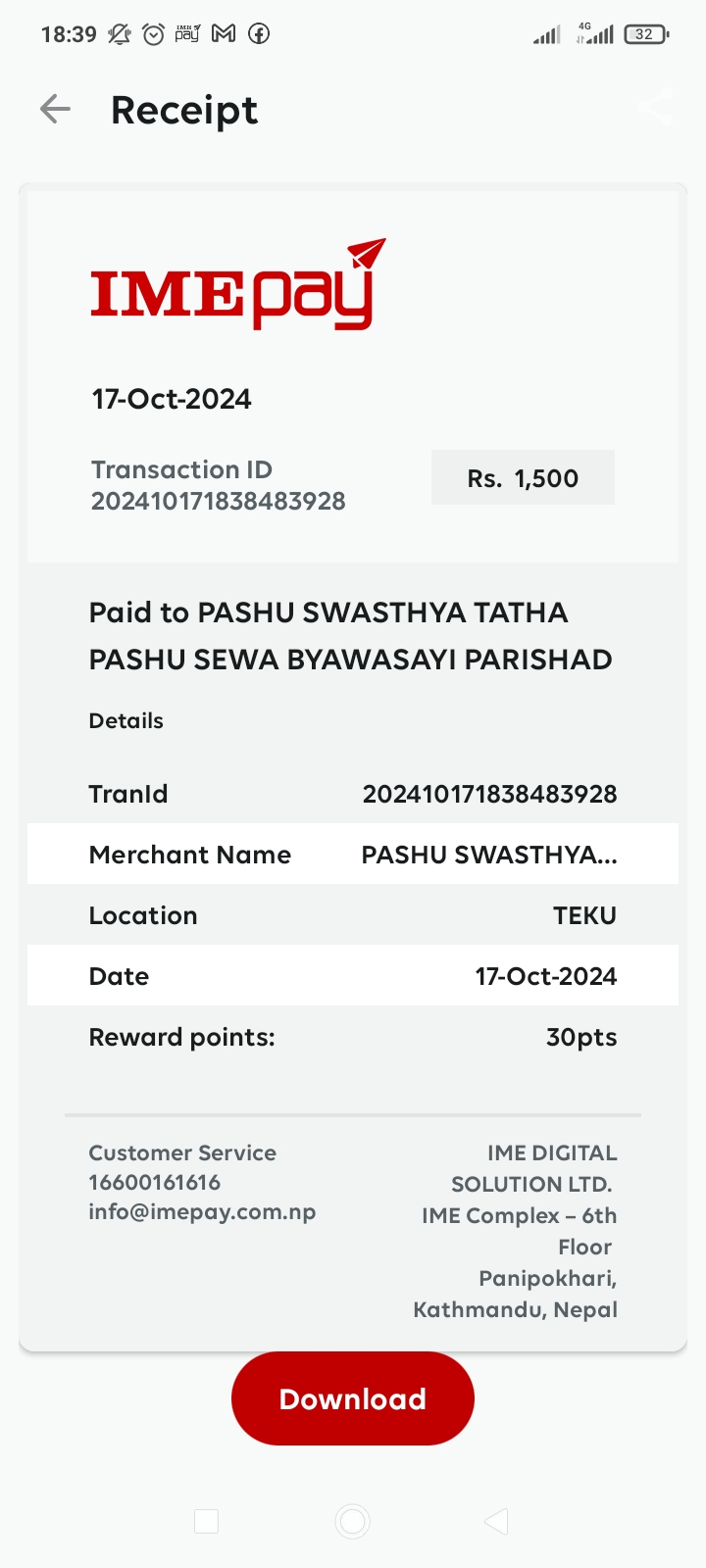The image size is (706, 1568).
Task: Tap the Android recent apps square
Action: tap(206, 1521)
